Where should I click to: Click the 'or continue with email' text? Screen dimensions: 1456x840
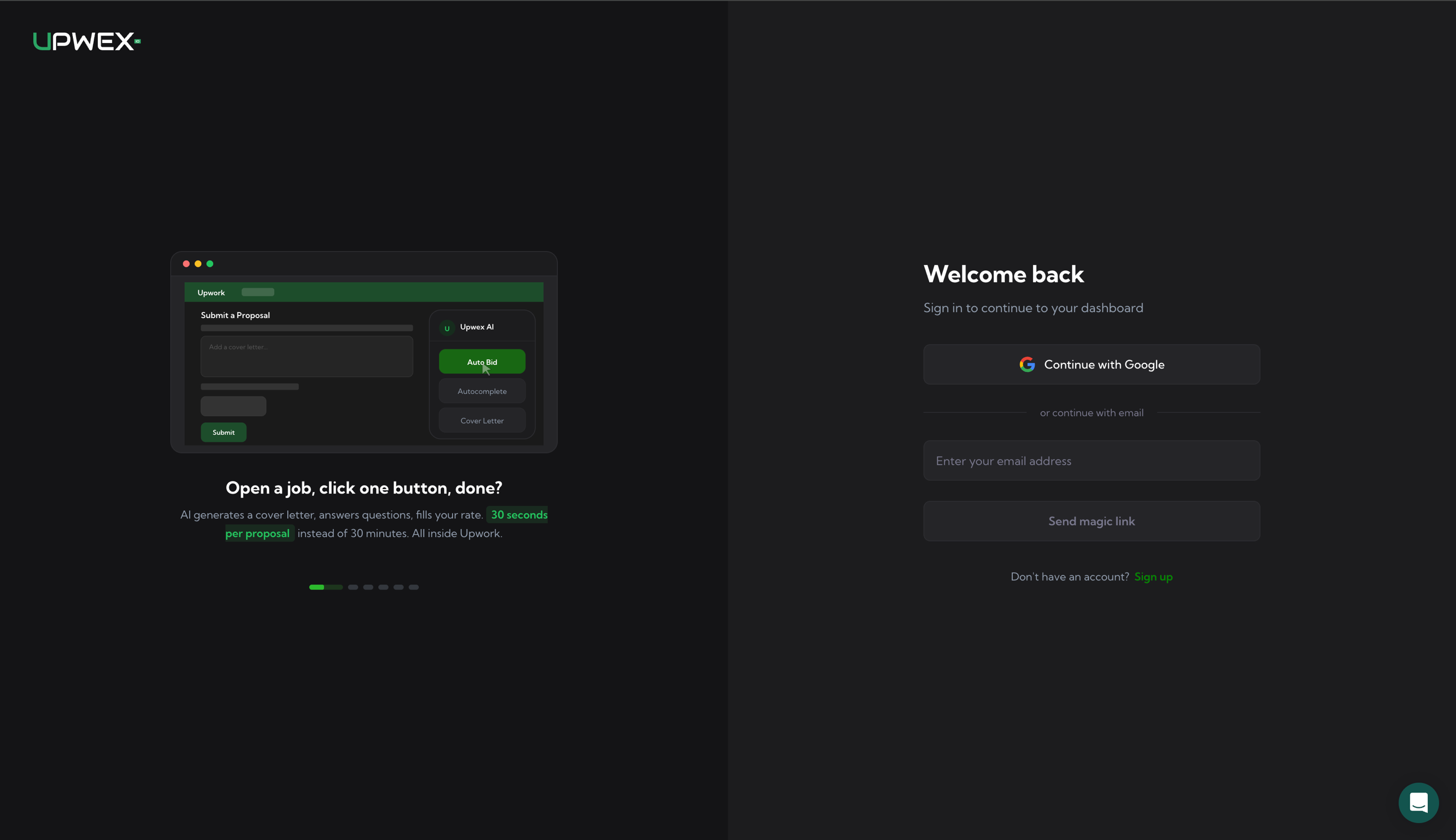click(x=1091, y=413)
